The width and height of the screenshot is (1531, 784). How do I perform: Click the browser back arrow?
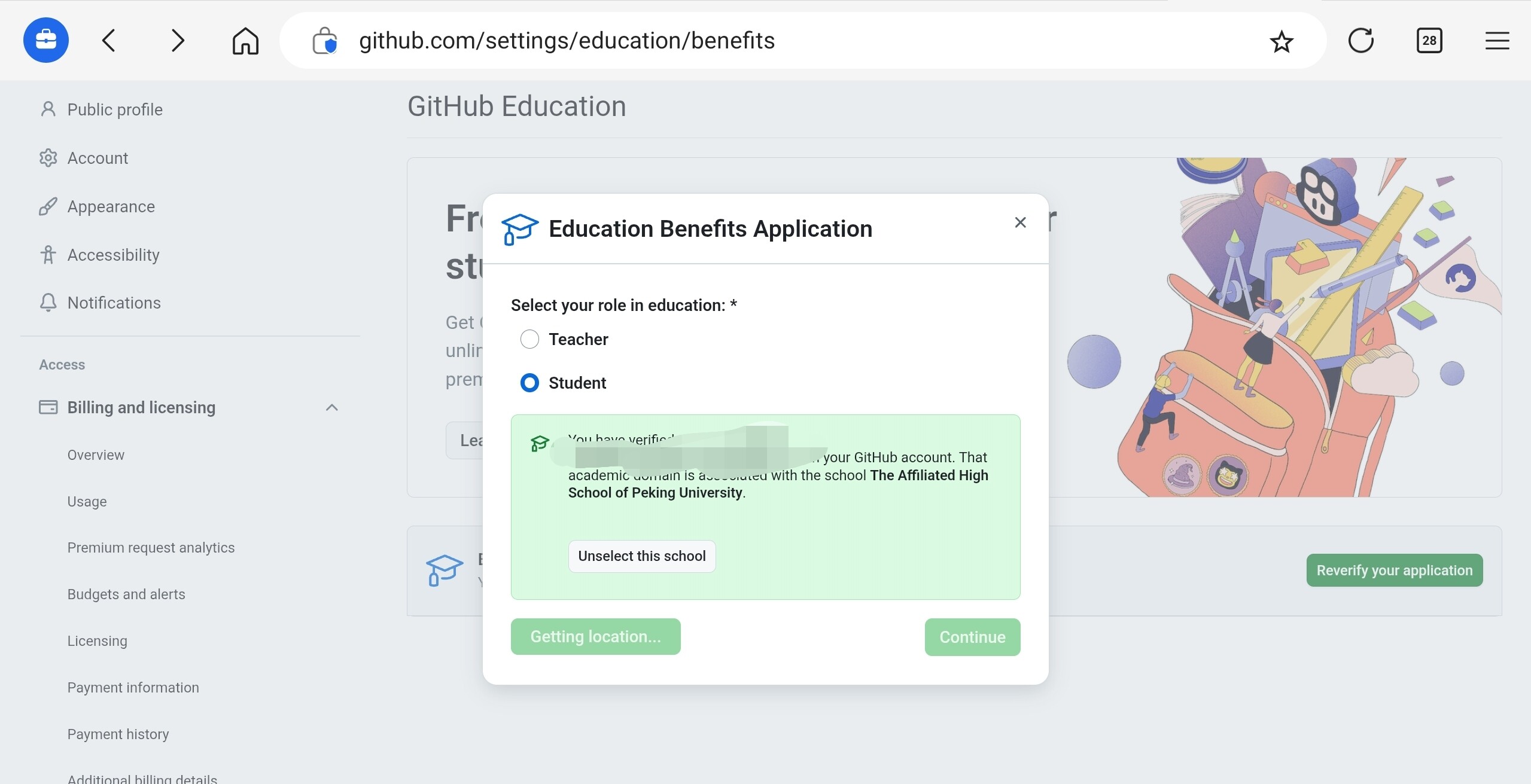click(x=109, y=41)
